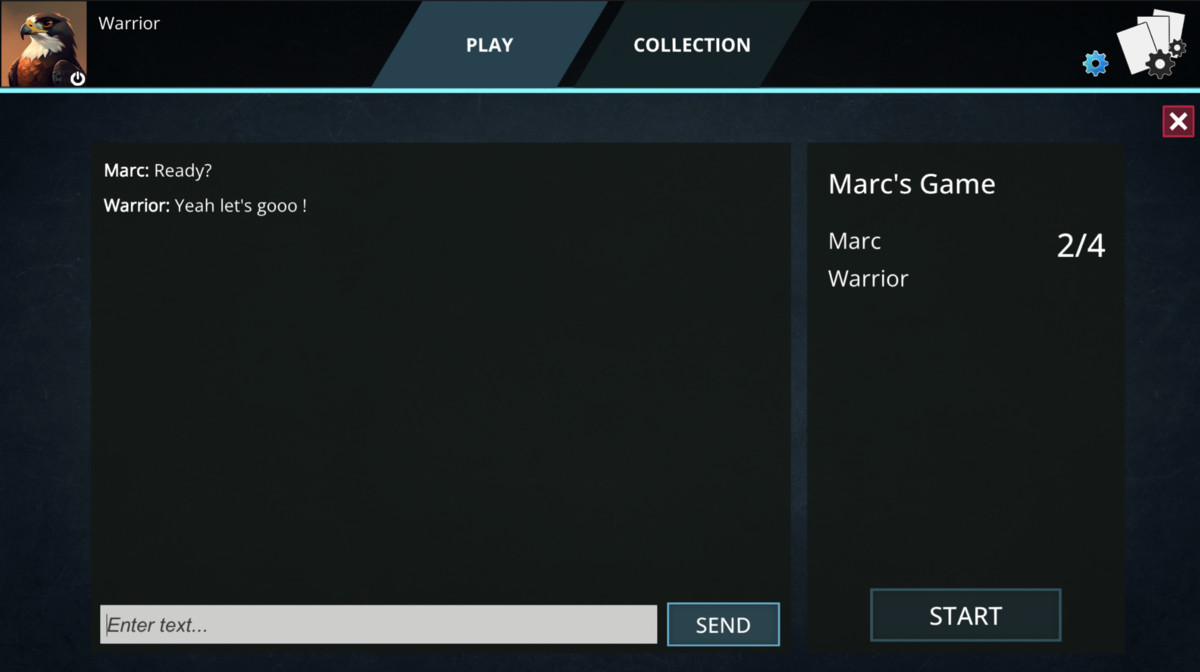Click the SEND button
This screenshot has width=1200, height=672.
coord(723,625)
